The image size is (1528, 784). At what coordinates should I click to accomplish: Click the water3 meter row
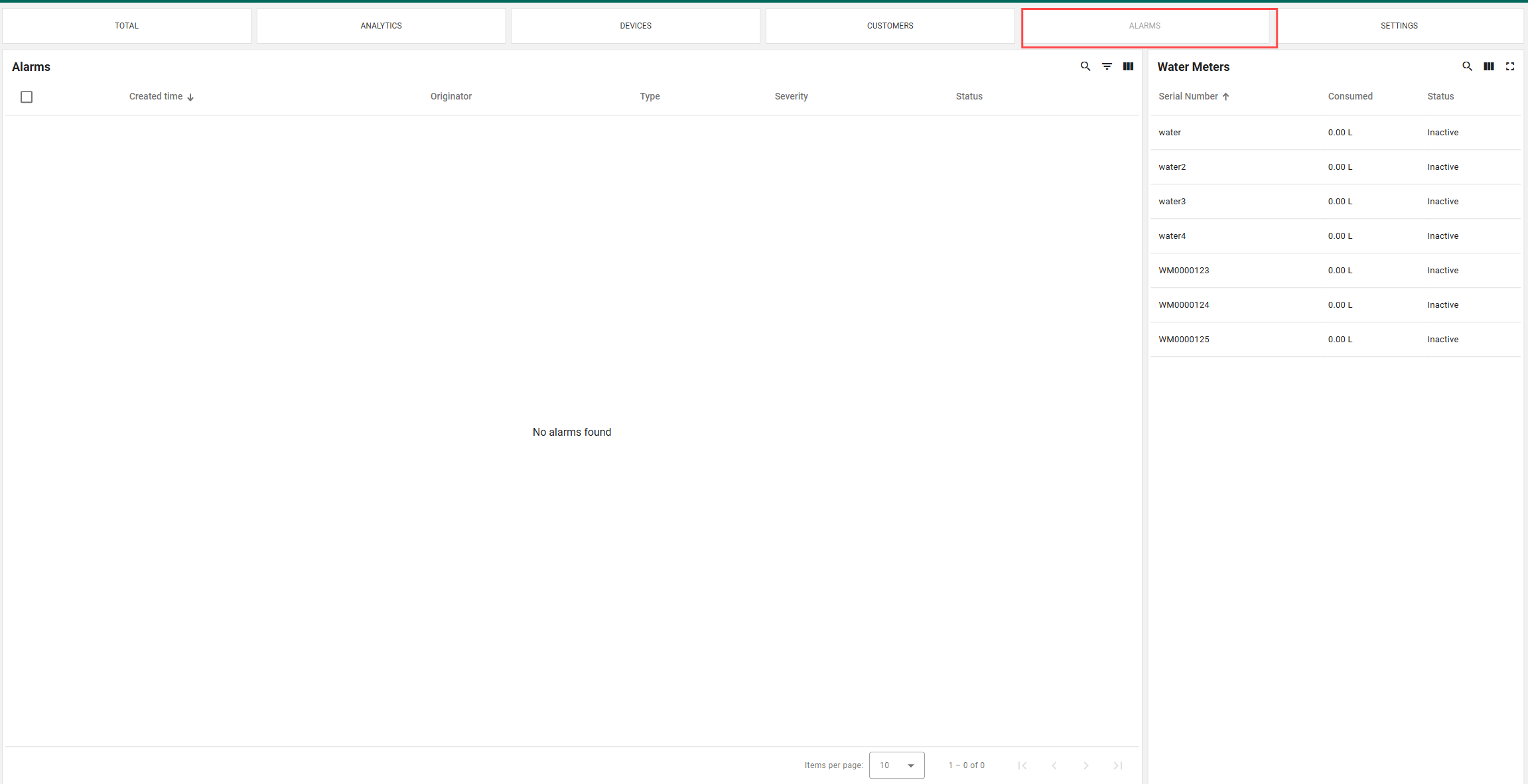[x=1172, y=202]
